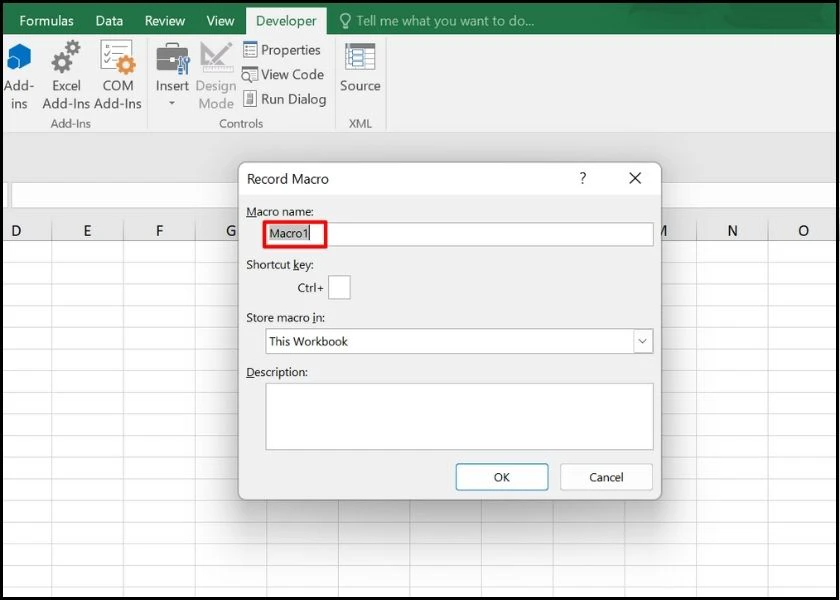Select the Developer tab
This screenshot has height=600, width=840.
coord(286,21)
